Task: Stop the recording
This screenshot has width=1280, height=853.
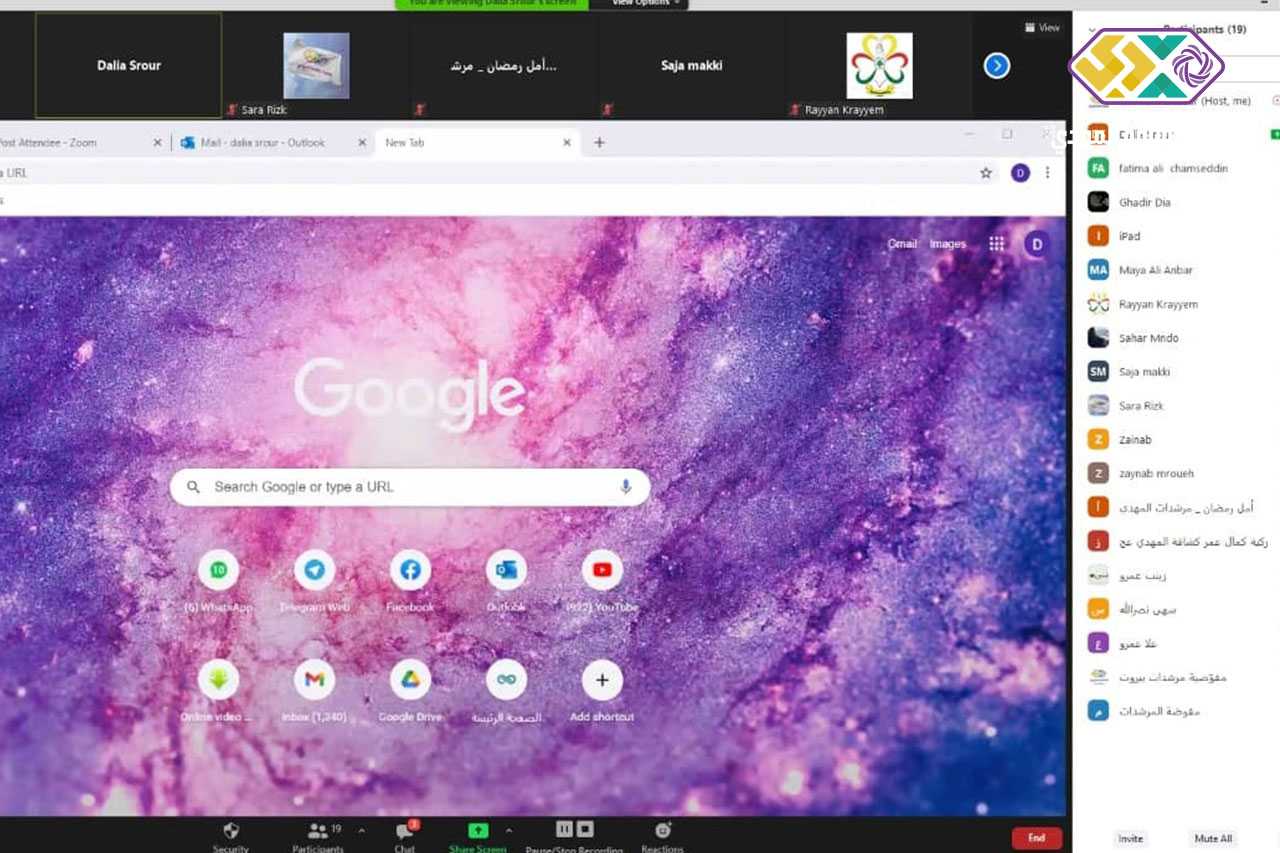Action: pos(585,829)
